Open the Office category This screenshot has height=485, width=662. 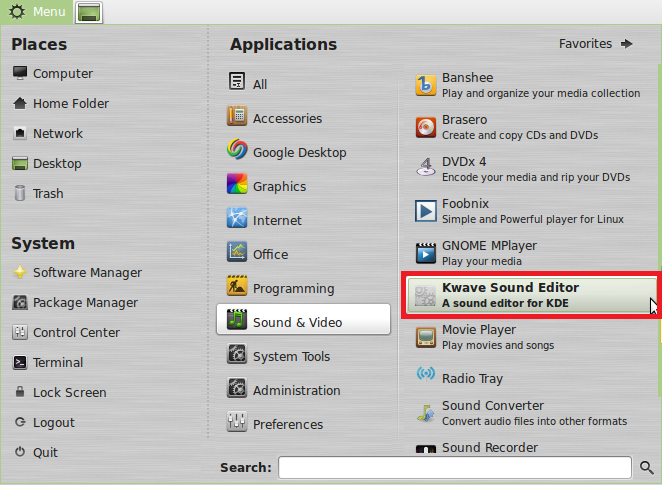(x=303, y=254)
